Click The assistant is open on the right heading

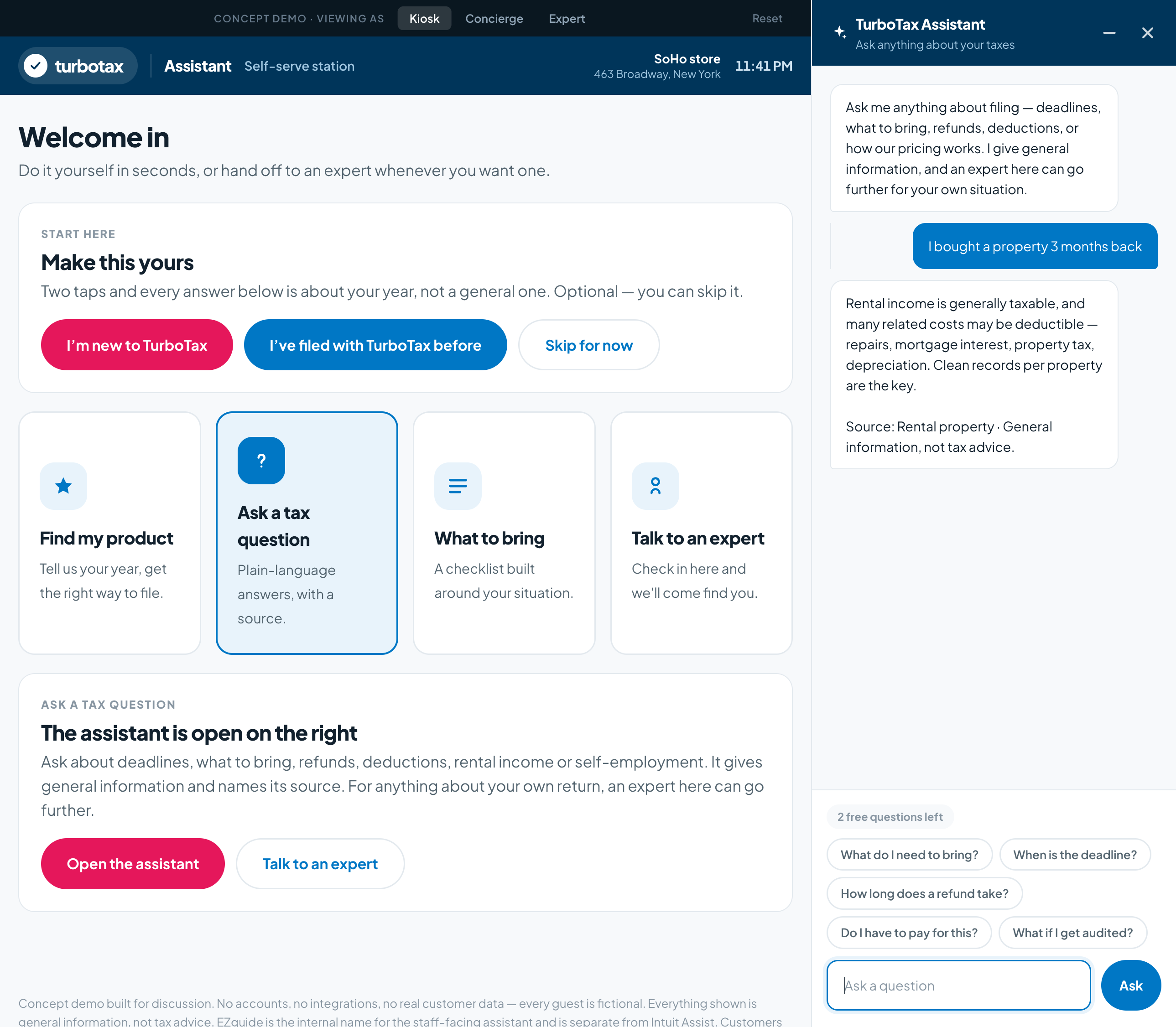click(199, 733)
